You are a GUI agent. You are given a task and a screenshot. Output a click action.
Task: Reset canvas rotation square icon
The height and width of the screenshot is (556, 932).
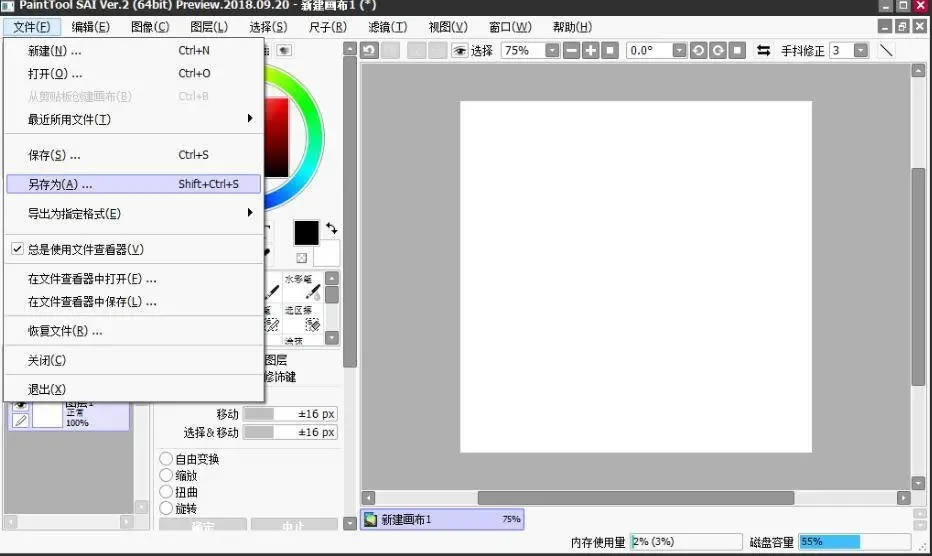point(737,51)
